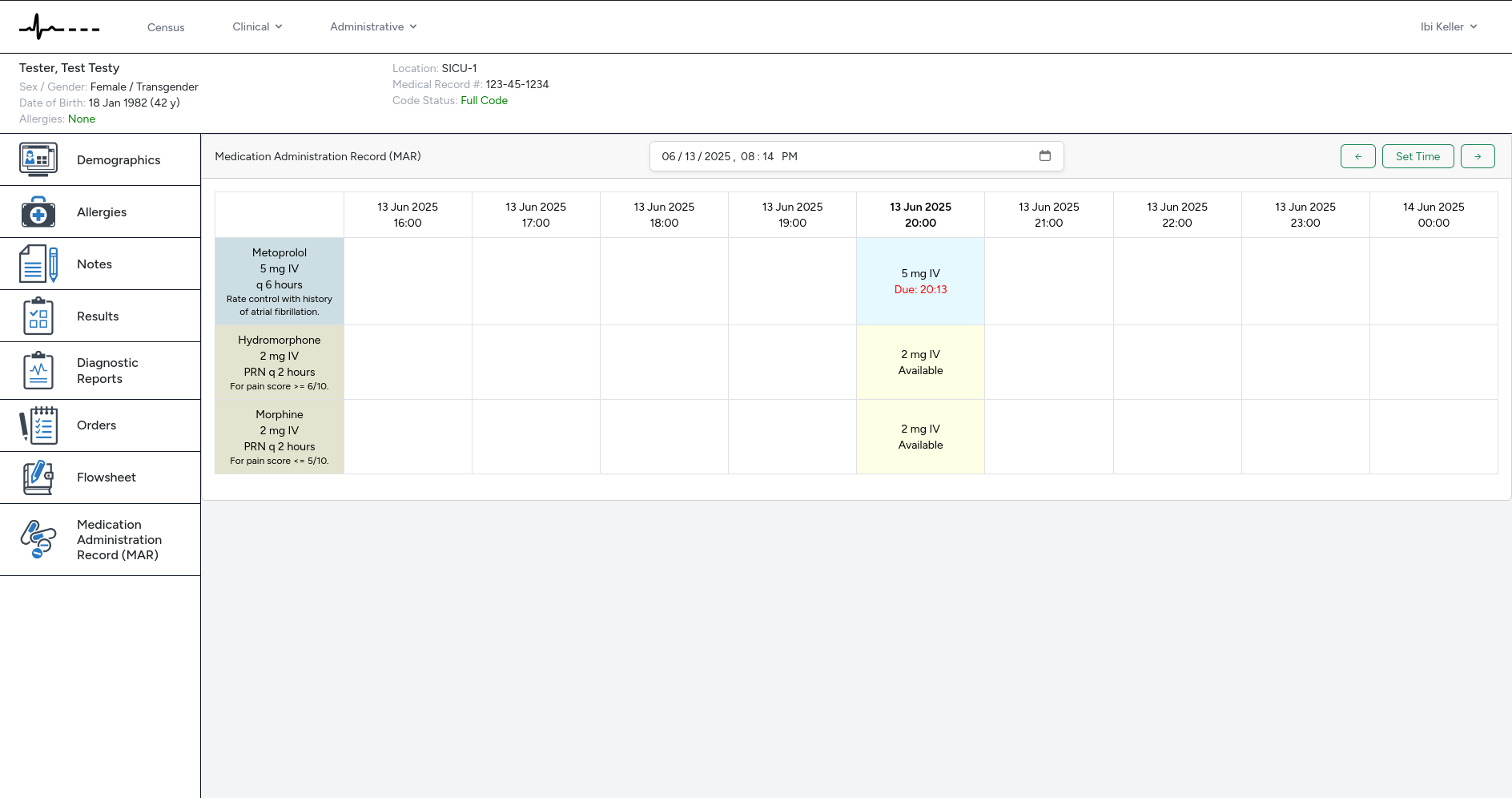
Task: Click the next time arrow button
Action: point(1477,156)
